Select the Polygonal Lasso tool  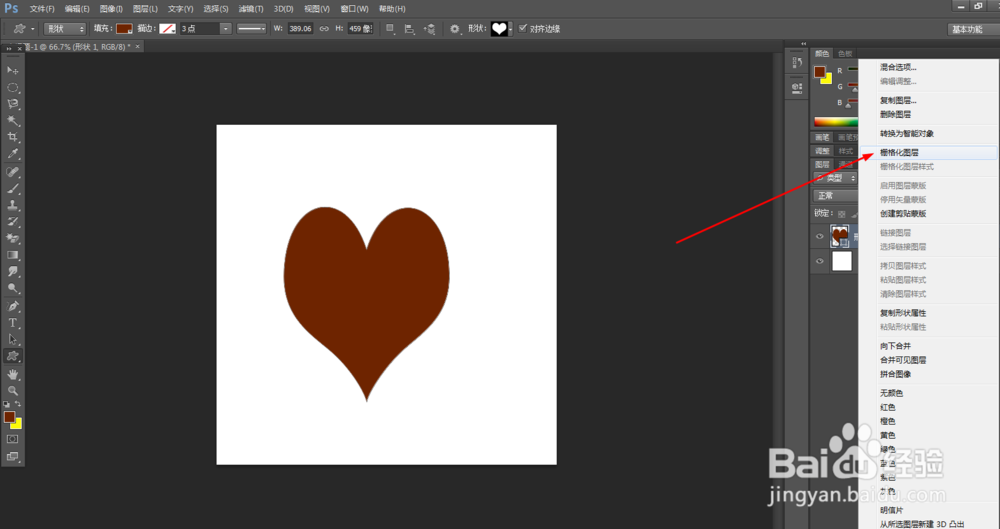tap(13, 104)
